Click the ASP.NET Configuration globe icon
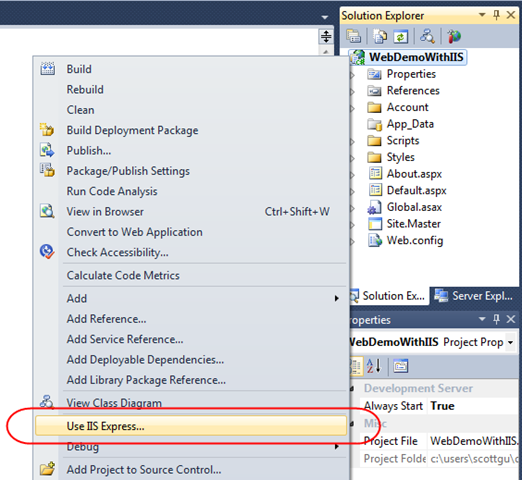This screenshot has height=480, width=522. (454, 36)
